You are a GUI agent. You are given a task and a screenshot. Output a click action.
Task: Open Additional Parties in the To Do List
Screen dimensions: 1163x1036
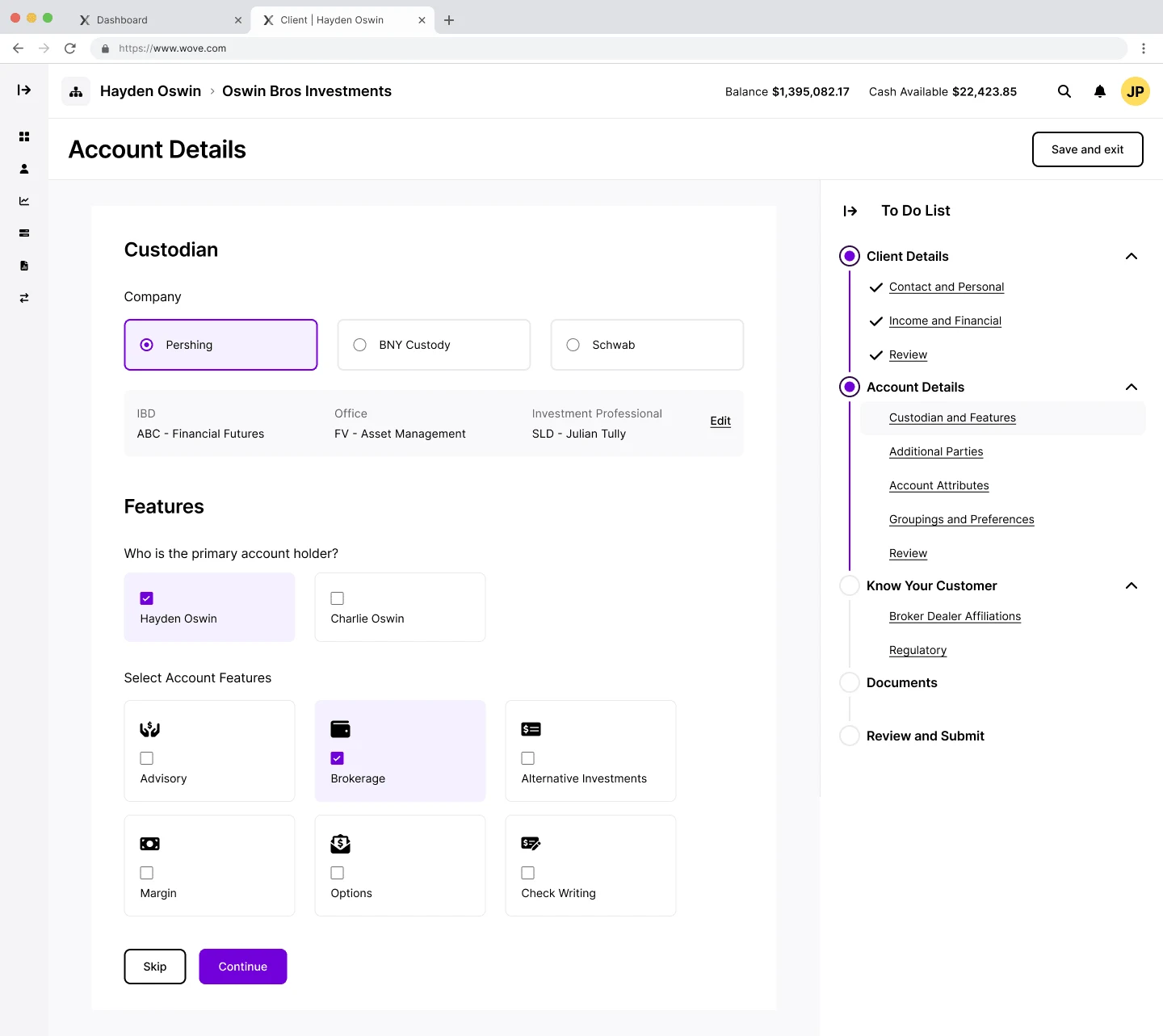(x=936, y=451)
